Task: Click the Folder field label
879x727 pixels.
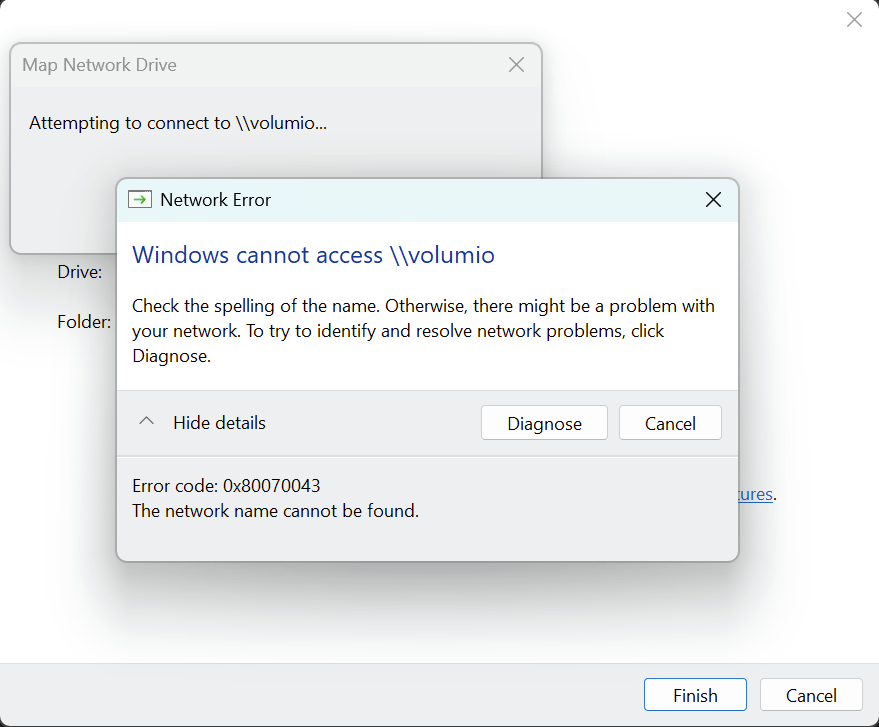Action: pyautogui.click(x=84, y=322)
